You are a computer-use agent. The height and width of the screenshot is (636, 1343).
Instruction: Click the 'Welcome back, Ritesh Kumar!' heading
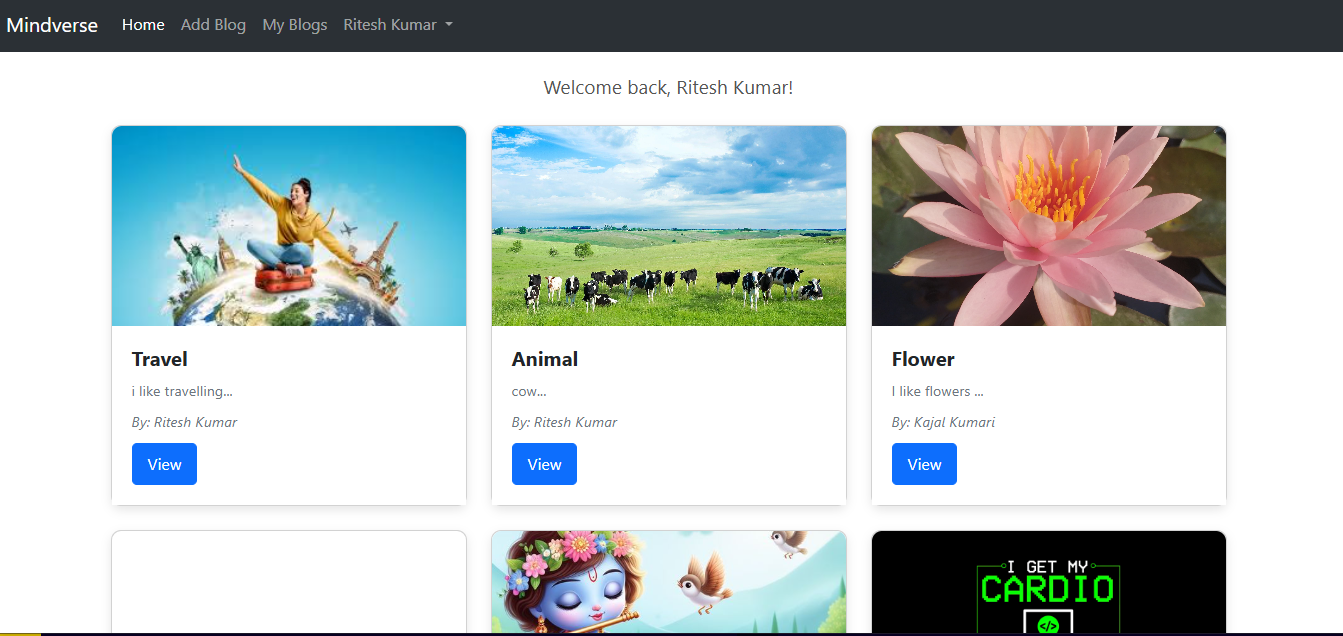668,88
